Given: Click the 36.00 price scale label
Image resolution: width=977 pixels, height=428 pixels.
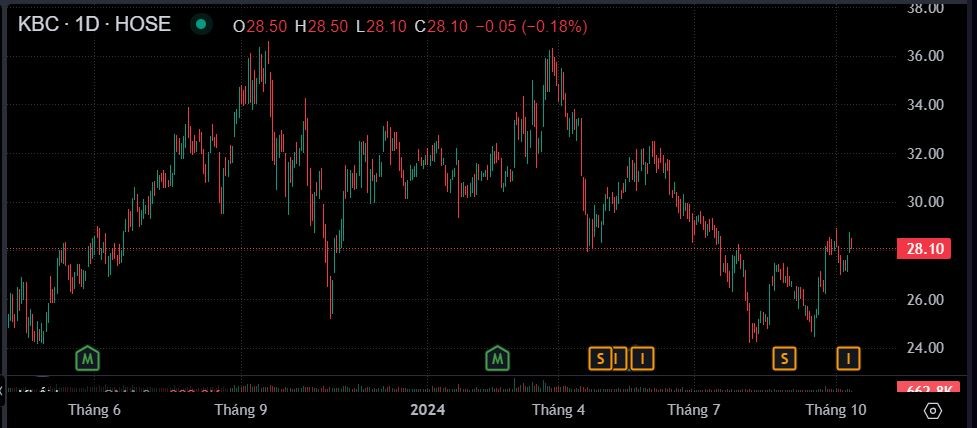Looking at the screenshot, I should coord(925,56).
